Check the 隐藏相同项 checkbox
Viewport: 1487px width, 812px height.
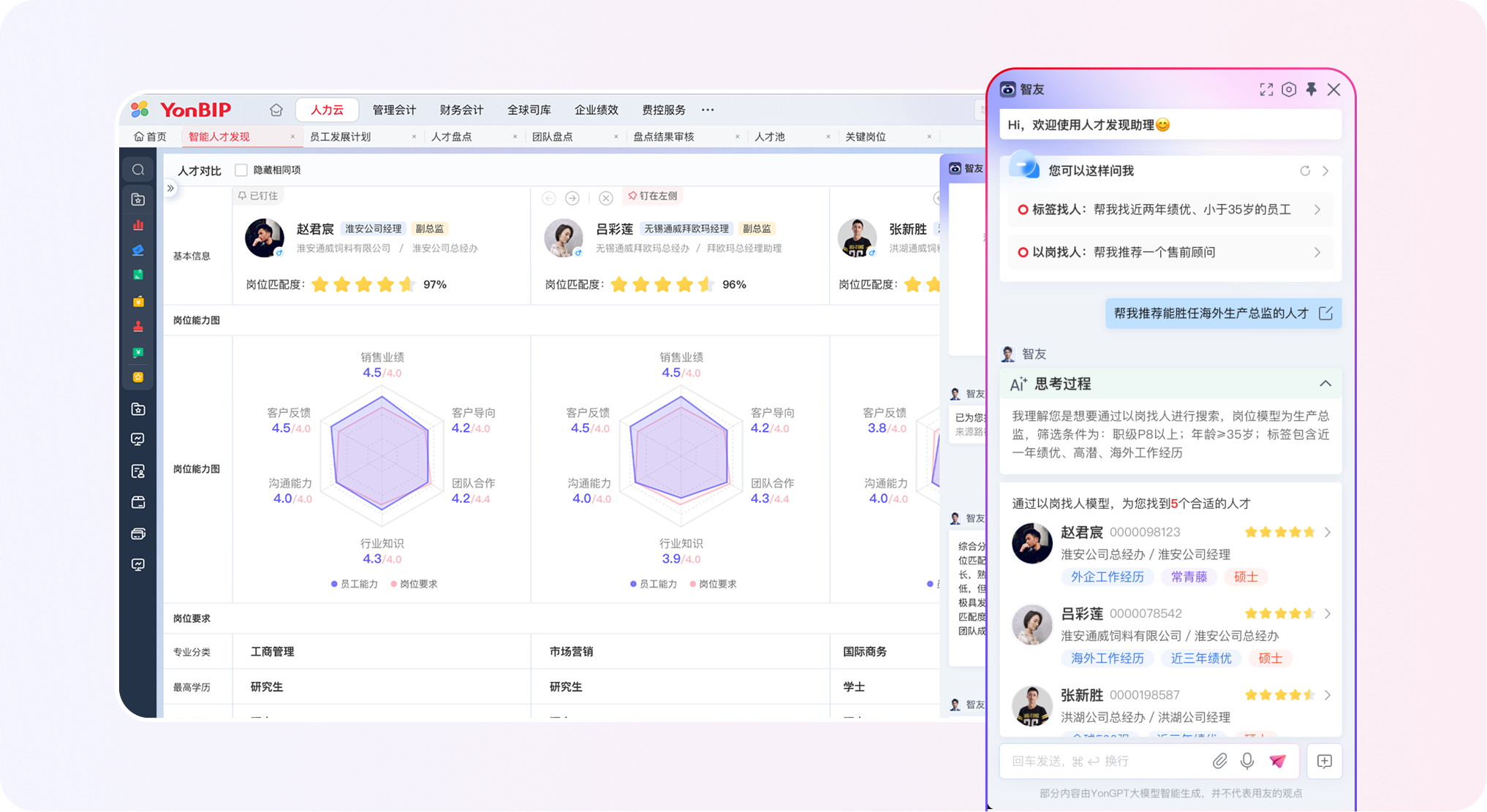[241, 170]
